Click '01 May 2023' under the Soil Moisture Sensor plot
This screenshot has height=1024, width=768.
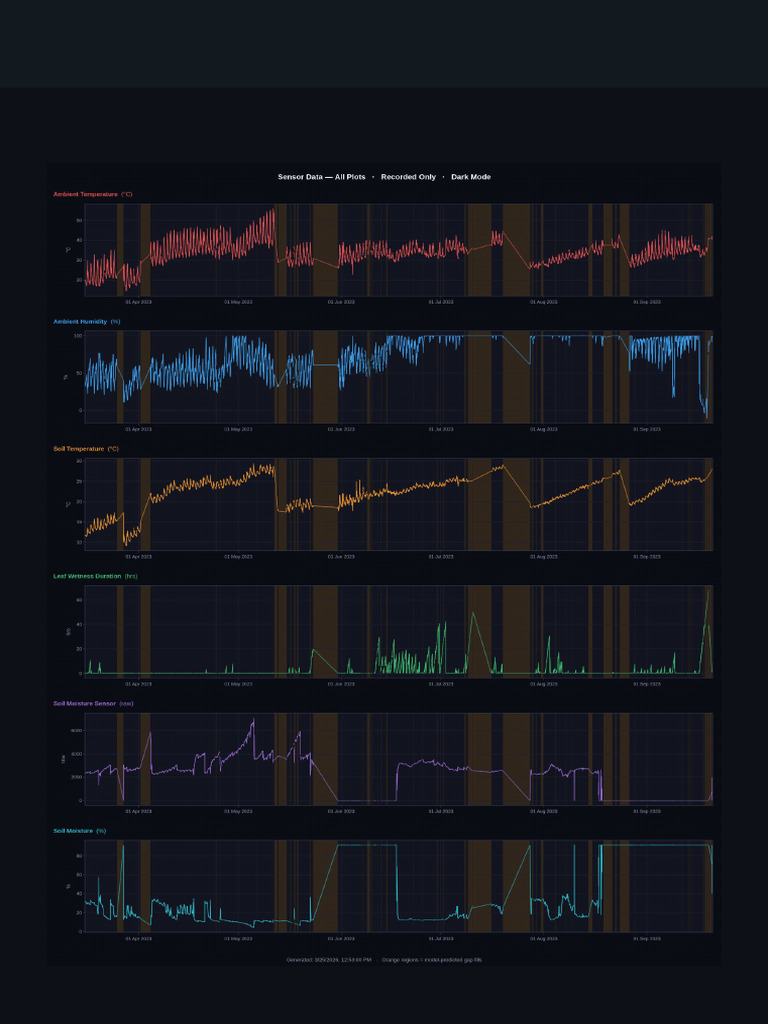(x=238, y=811)
